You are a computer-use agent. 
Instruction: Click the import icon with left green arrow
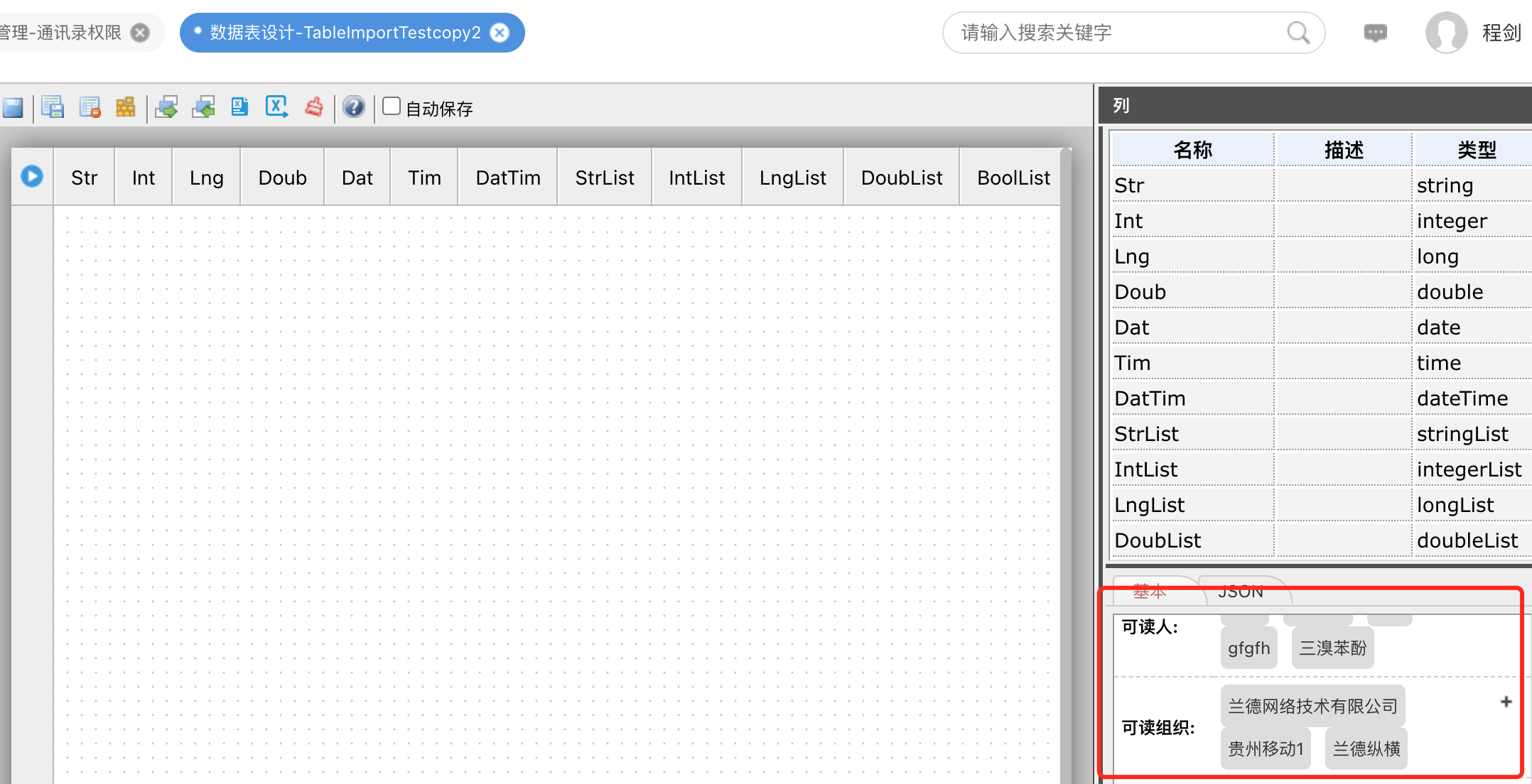pyautogui.click(x=204, y=107)
